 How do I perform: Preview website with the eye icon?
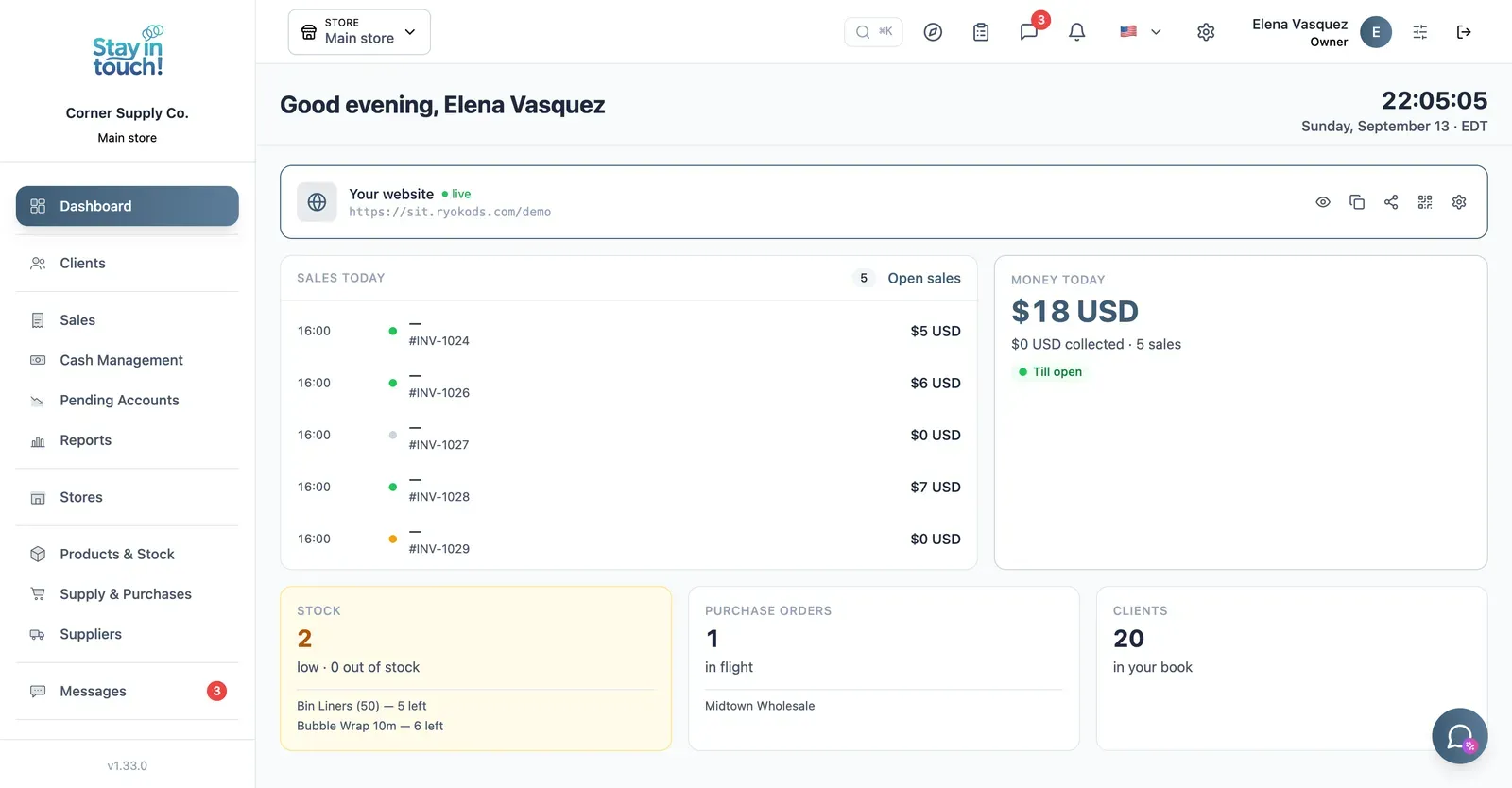1323,202
